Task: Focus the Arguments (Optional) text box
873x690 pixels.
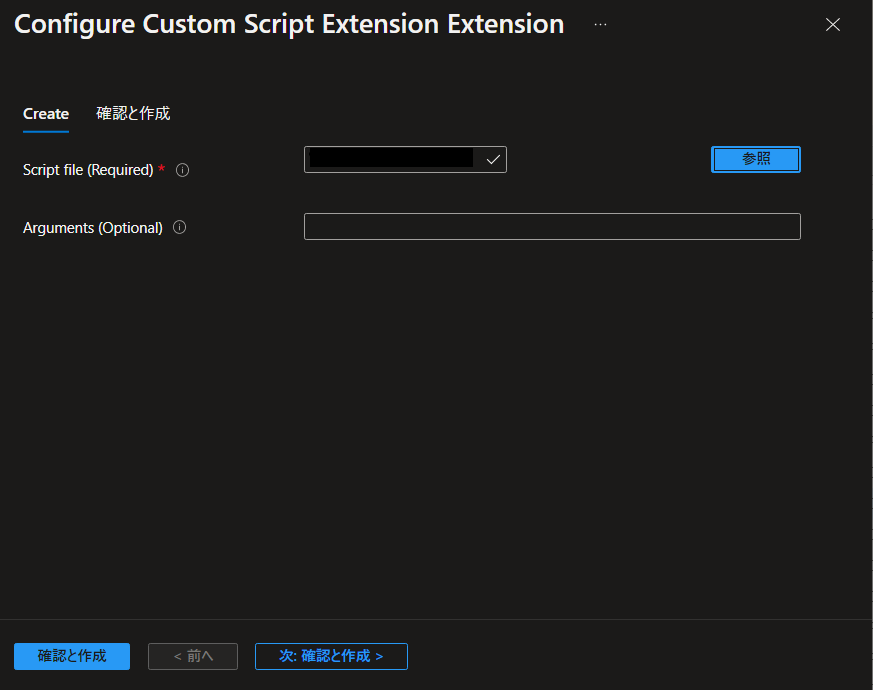Action: pos(552,227)
